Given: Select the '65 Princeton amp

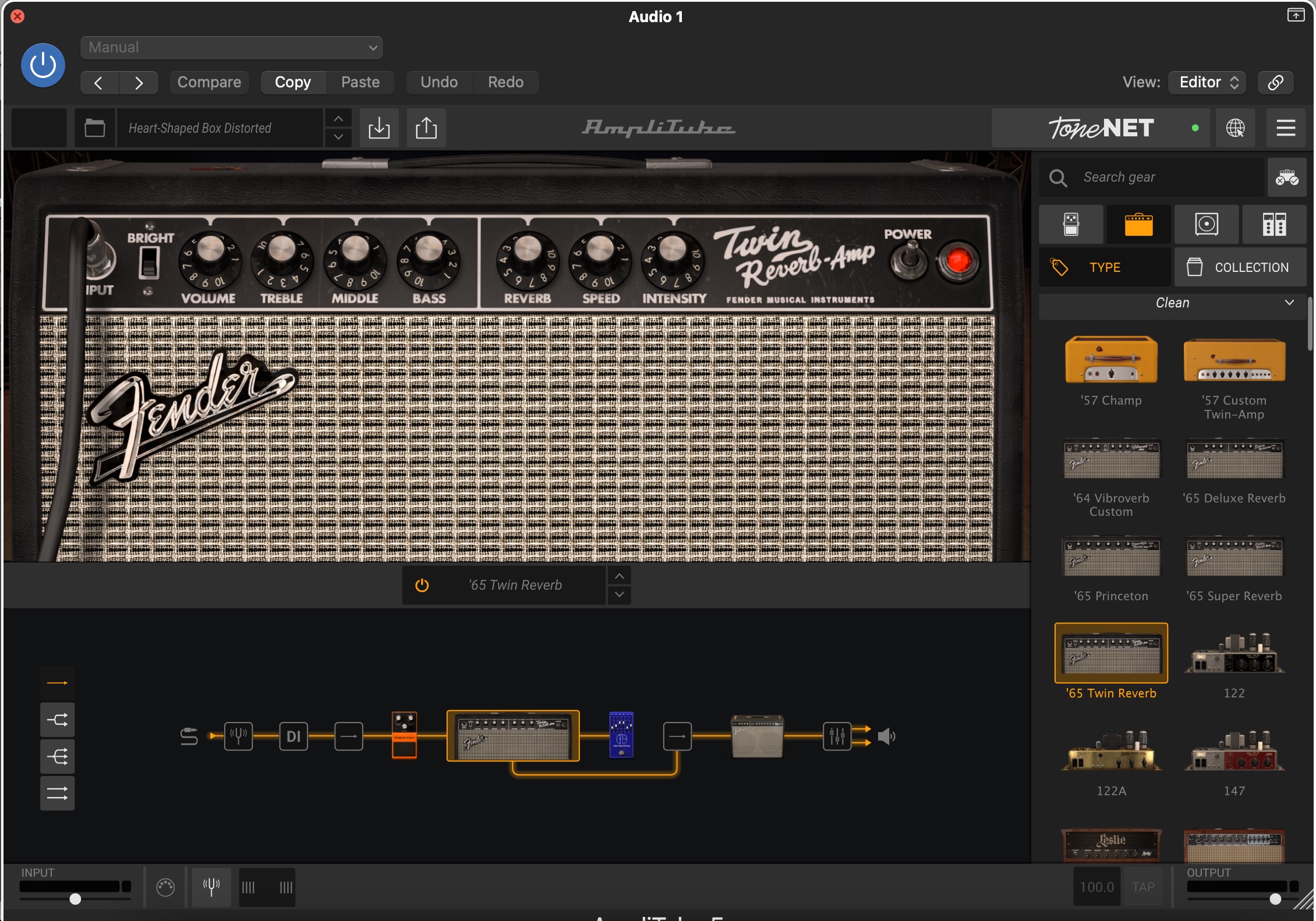Looking at the screenshot, I should tap(1111, 557).
